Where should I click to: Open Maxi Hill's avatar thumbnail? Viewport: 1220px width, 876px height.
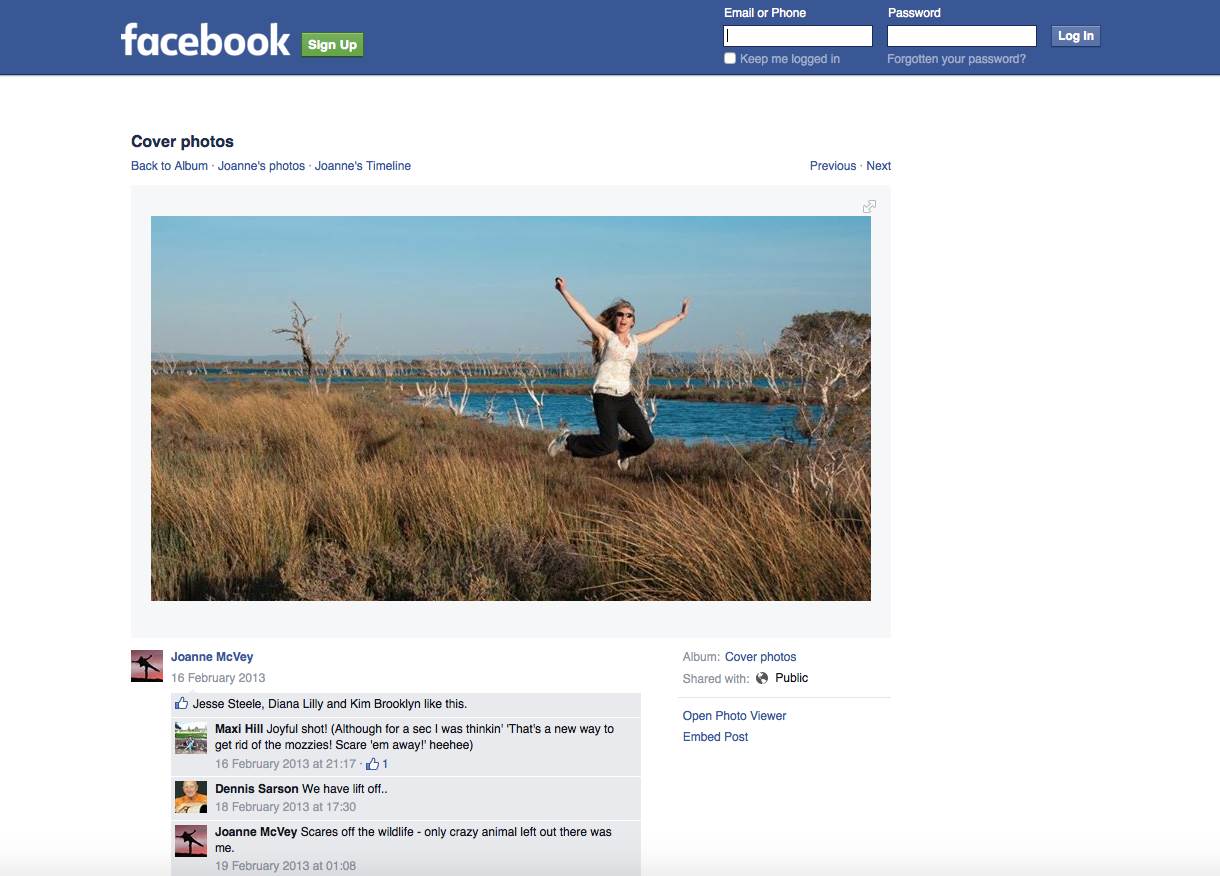pyautogui.click(x=191, y=737)
